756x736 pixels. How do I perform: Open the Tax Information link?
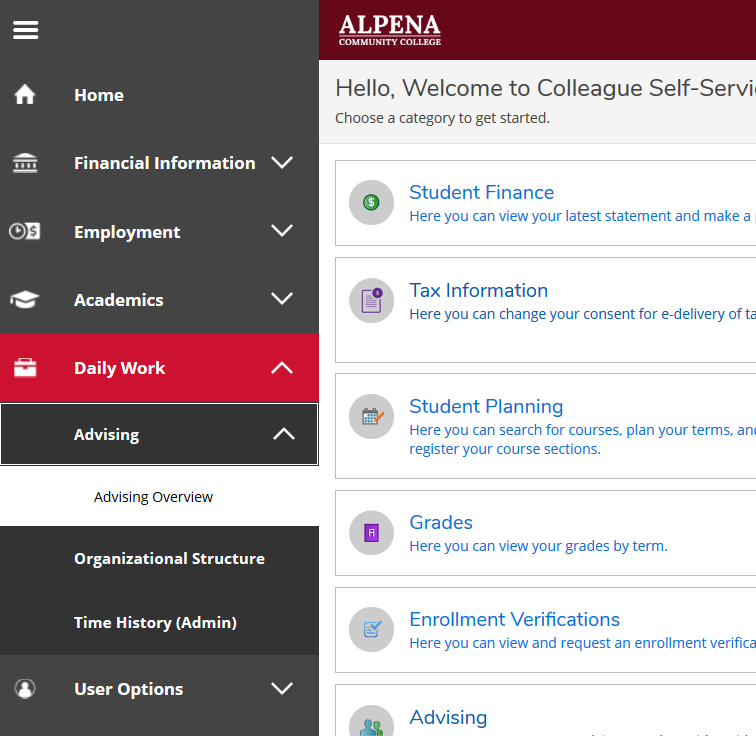478,290
